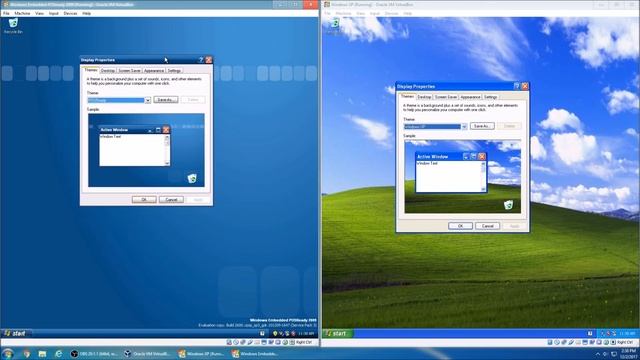The image size is (640, 360).
Task: Click help question mark in POSReady dialog title
Action: click(201, 60)
